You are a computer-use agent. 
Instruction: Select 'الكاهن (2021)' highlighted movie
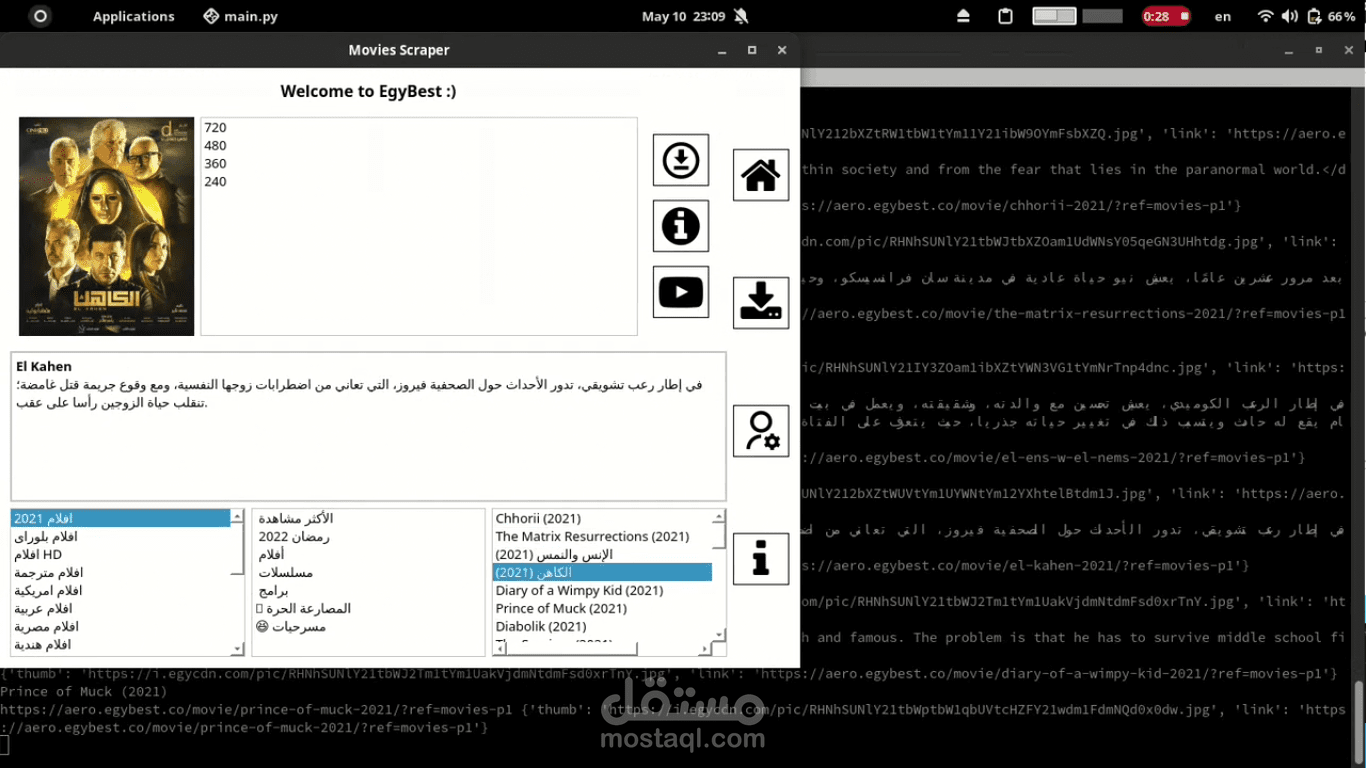coord(603,572)
